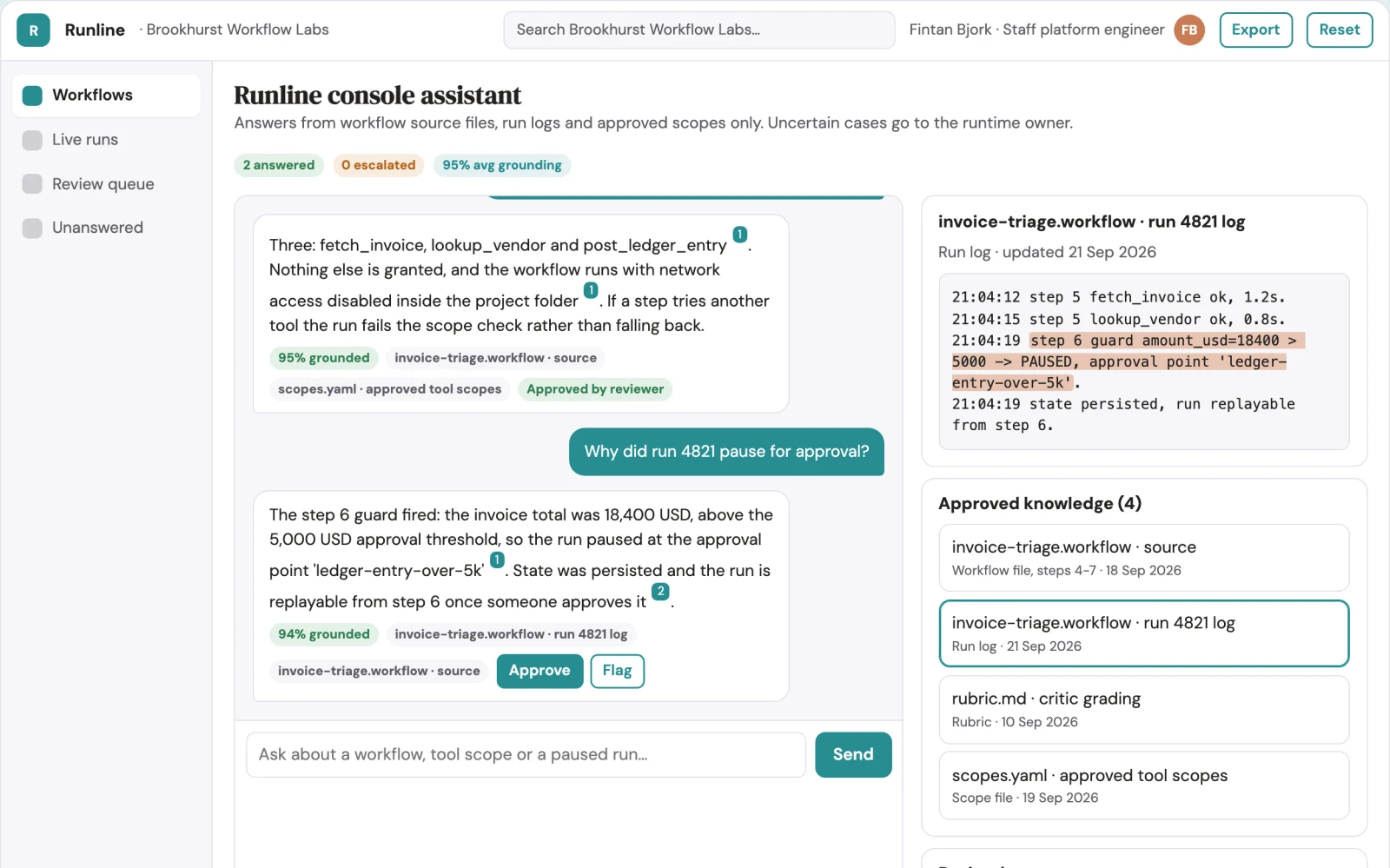Open 'invoice-triage.workflow · source' chip in first answer
This screenshot has height=868, width=1390.
[495, 358]
